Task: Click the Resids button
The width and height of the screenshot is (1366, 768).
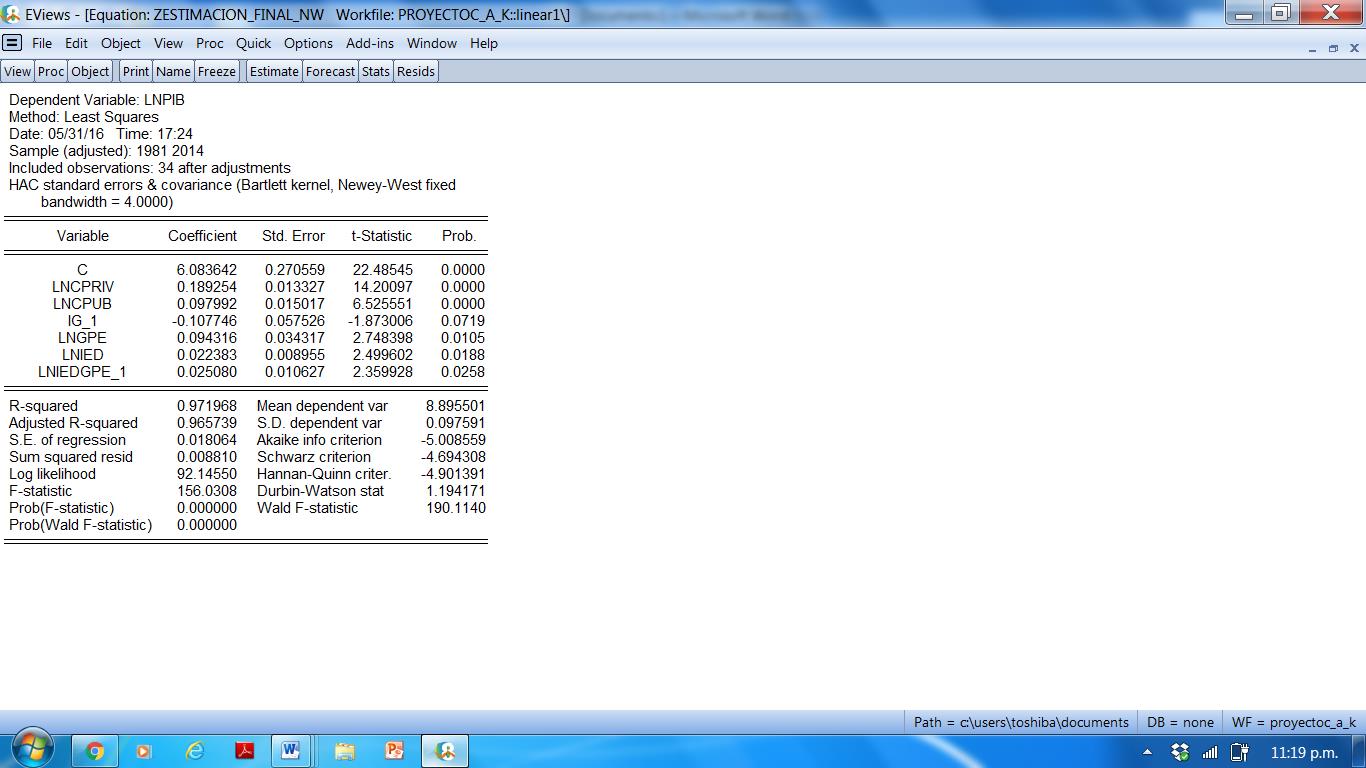Action: (416, 71)
